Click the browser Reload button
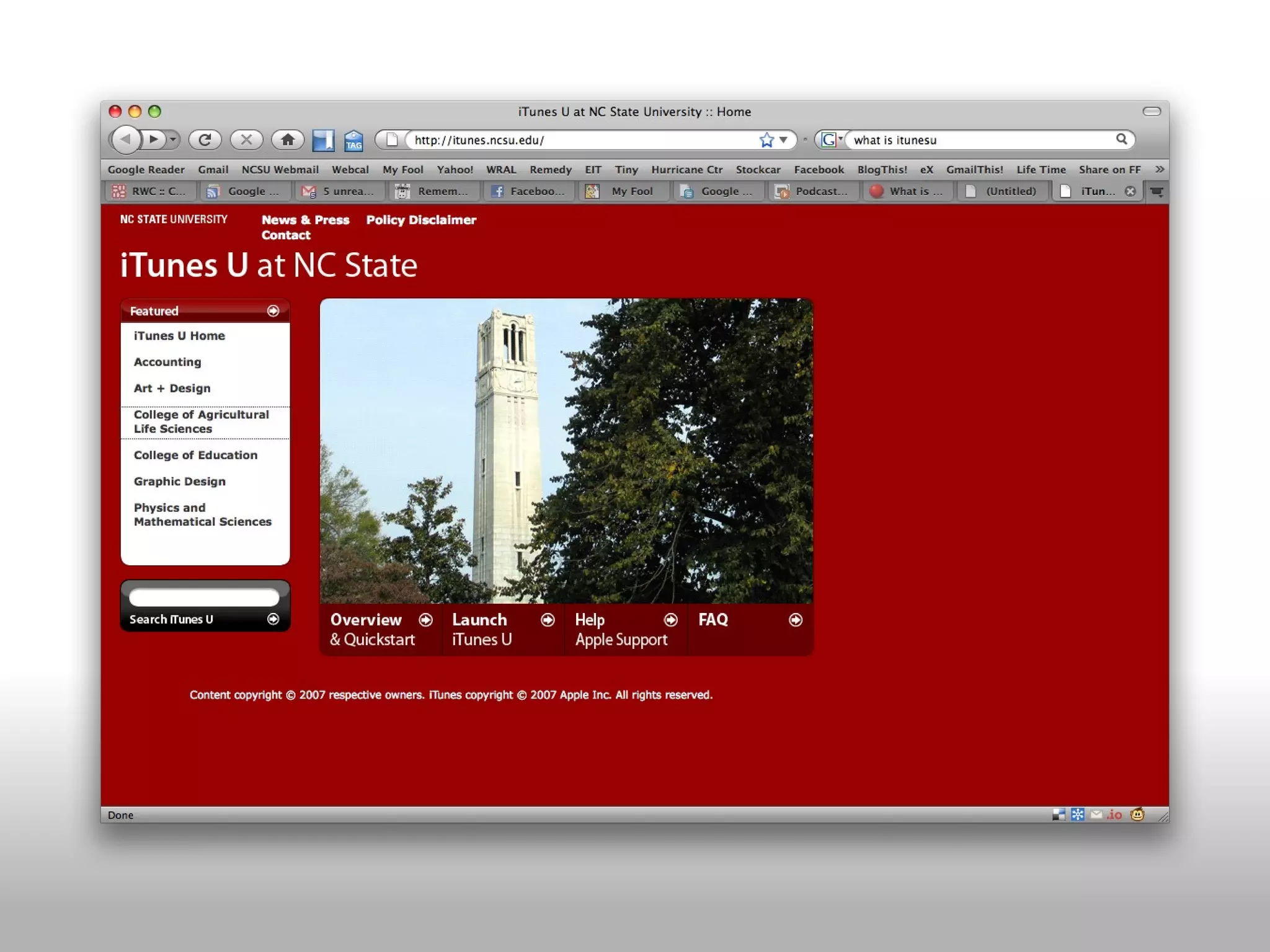1270x952 pixels. pos(205,140)
